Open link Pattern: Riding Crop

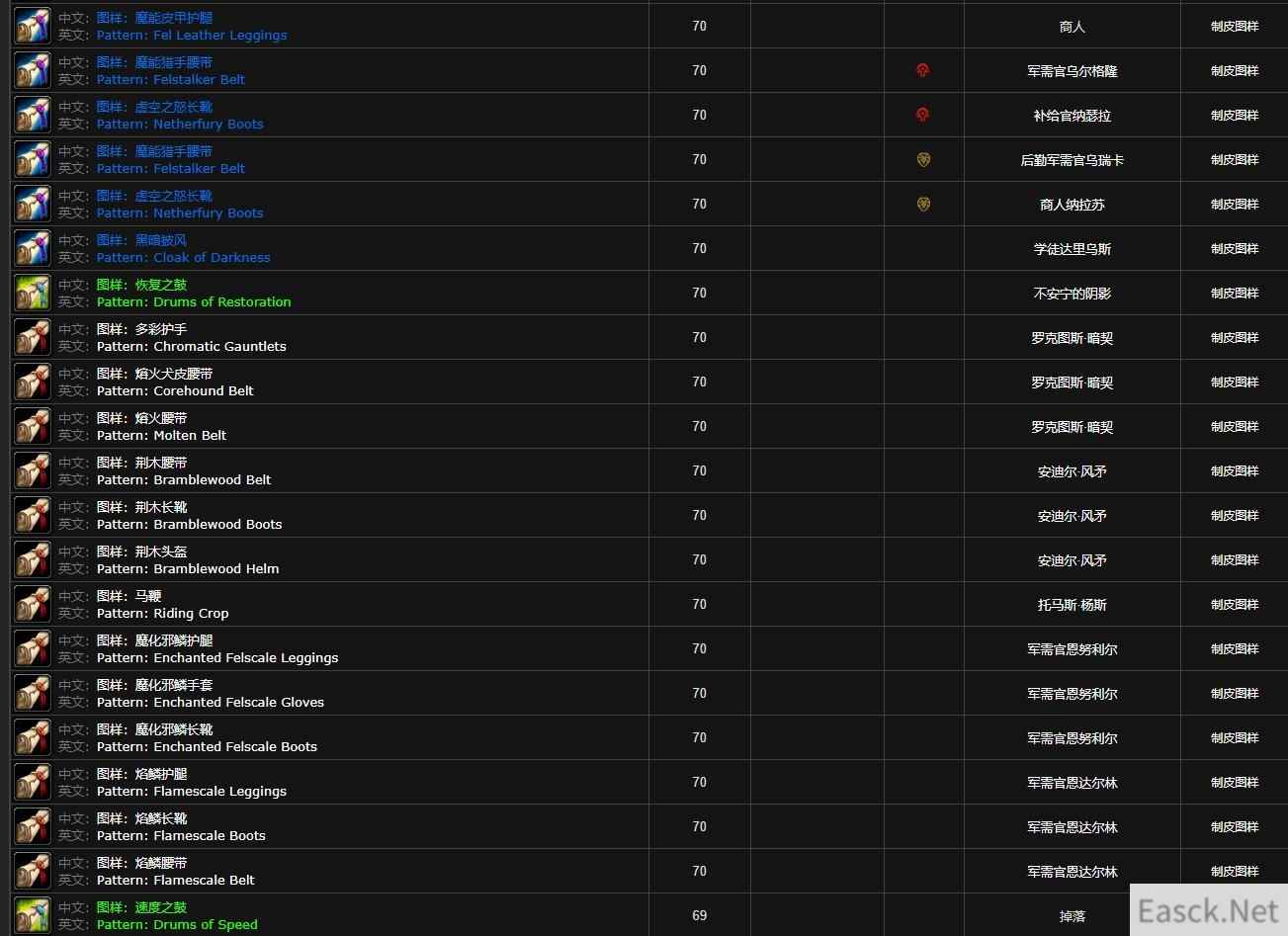point(163,613)
